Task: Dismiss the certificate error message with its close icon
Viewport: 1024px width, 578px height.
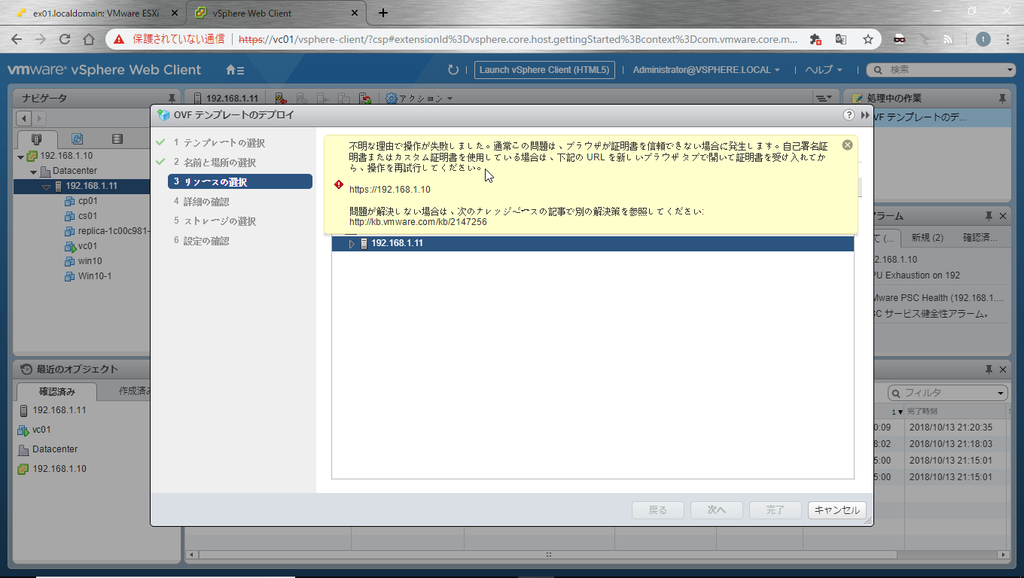Action: [x=846, y=144]
